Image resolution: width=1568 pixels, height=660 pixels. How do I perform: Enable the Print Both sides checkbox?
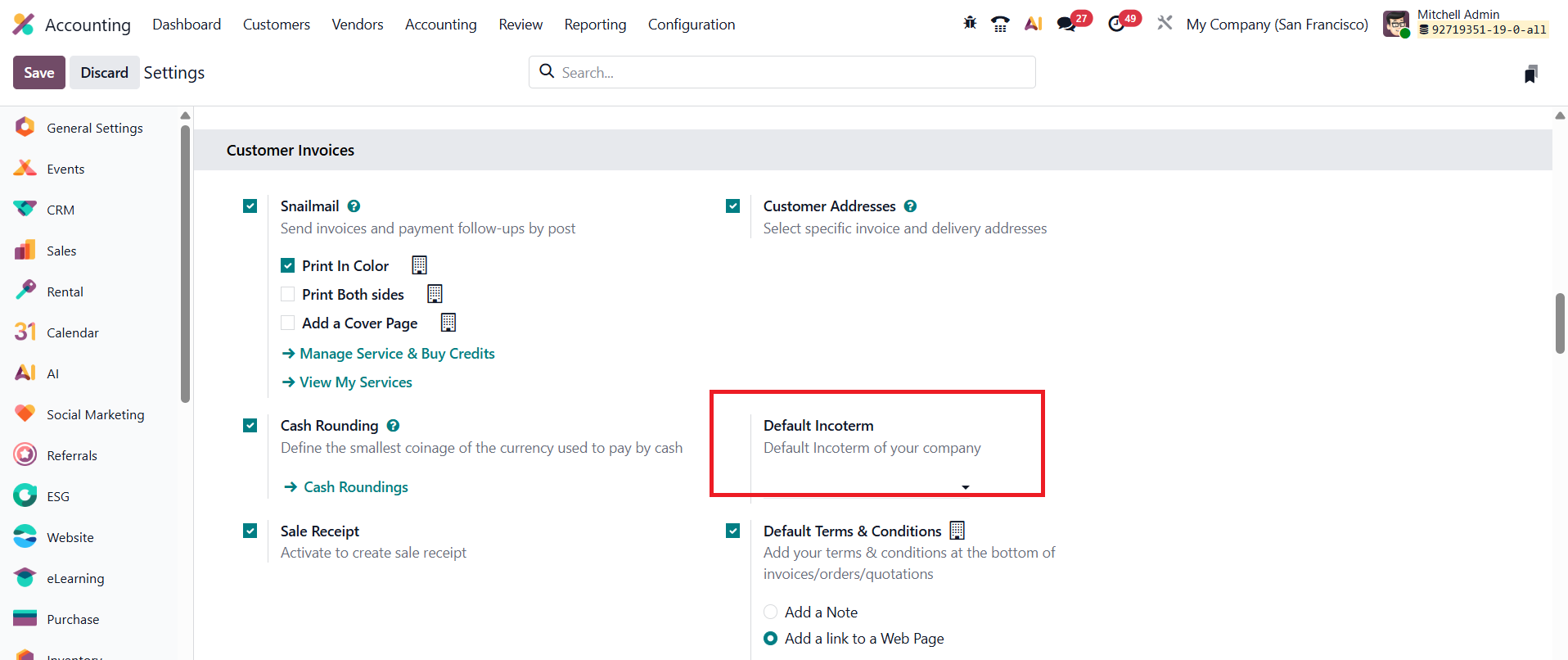(288, 294)
